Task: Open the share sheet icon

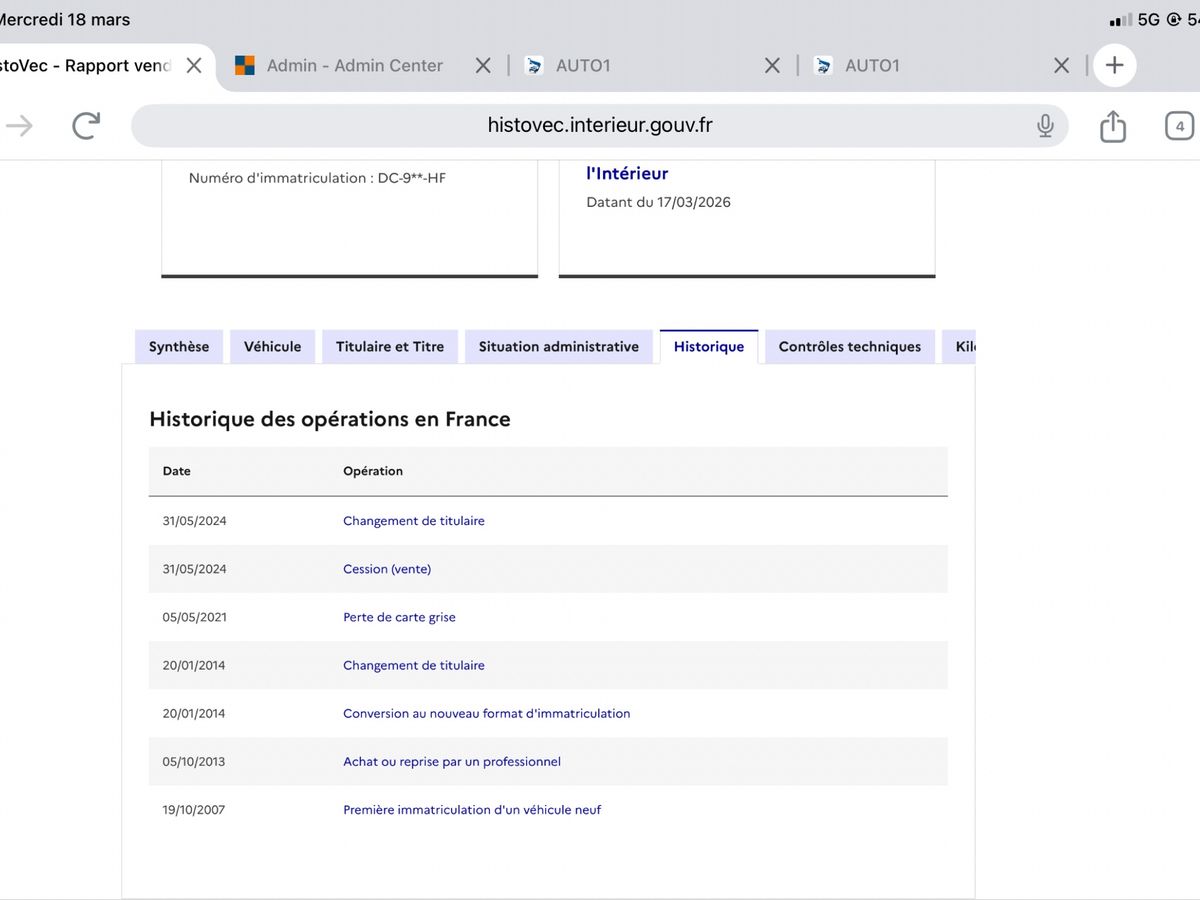Action: click(x=1113, y=125)
